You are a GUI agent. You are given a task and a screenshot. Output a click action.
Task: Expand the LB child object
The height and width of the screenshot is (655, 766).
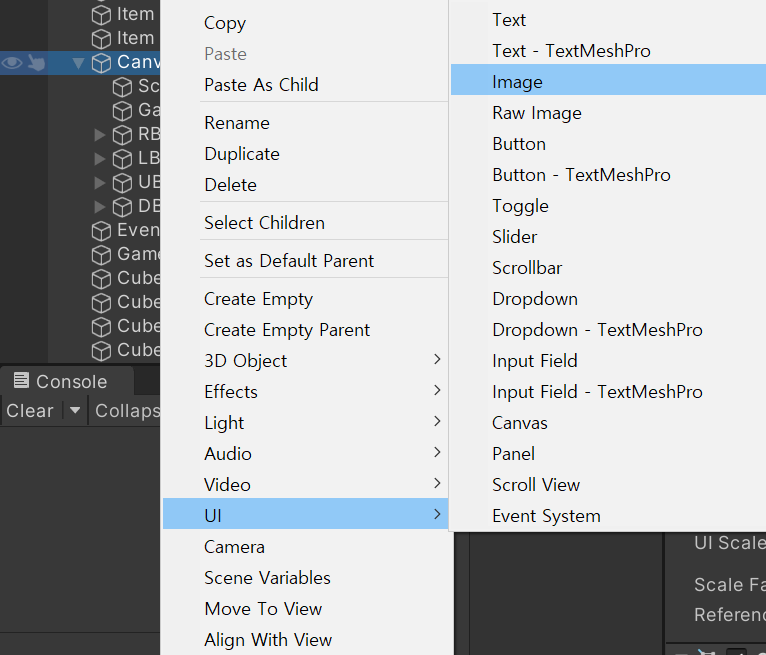coord(100,158)
